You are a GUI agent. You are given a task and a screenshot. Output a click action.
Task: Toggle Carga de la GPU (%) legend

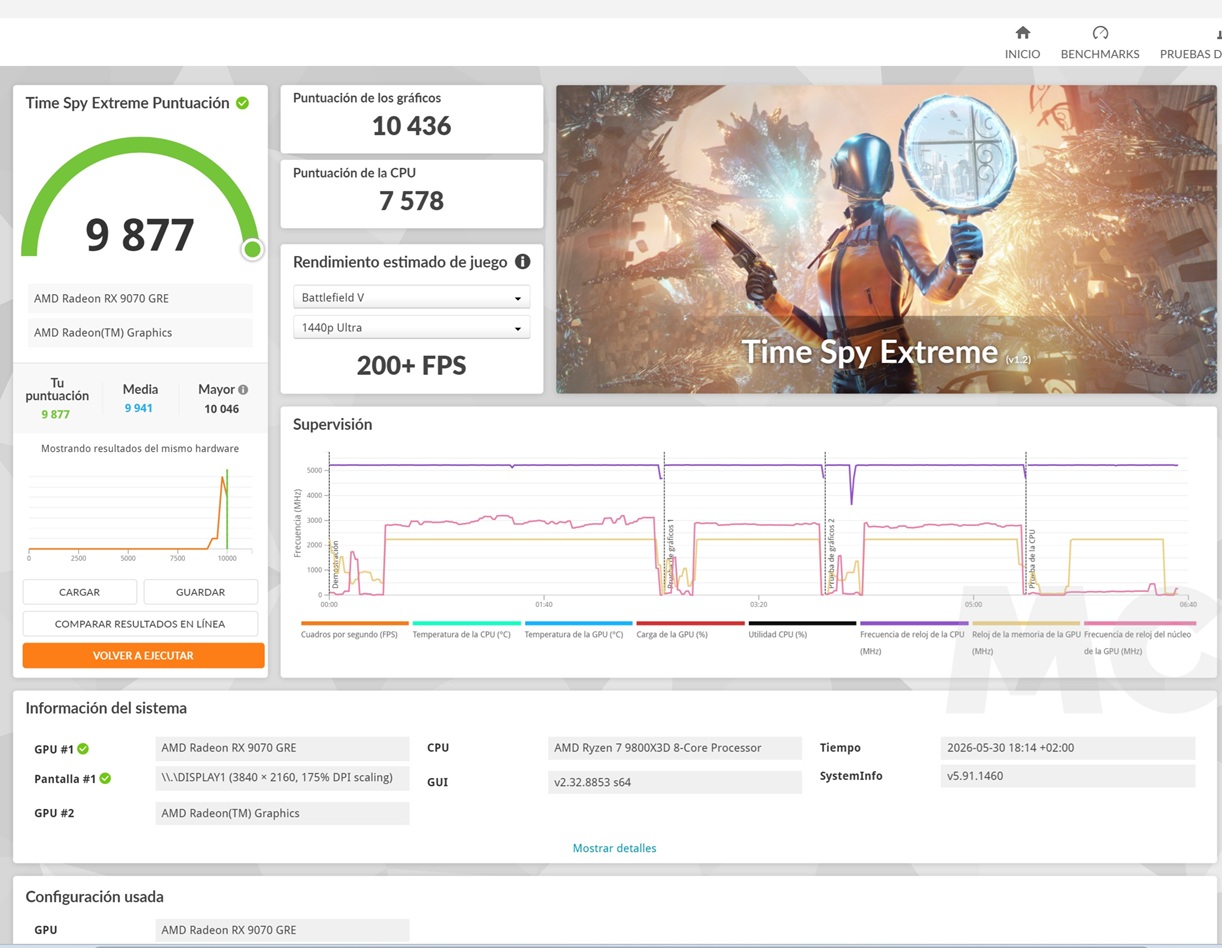tap(672, 634)
